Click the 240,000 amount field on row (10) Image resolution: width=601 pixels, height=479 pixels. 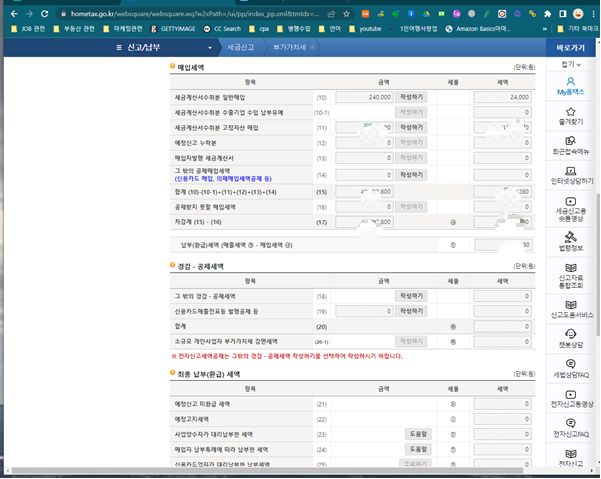[364, 97]
